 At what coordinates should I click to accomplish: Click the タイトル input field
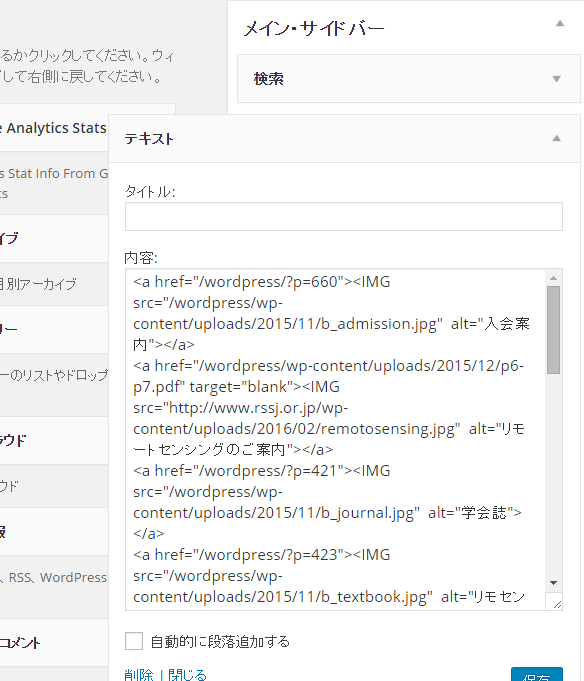click(x=343, y=216)
